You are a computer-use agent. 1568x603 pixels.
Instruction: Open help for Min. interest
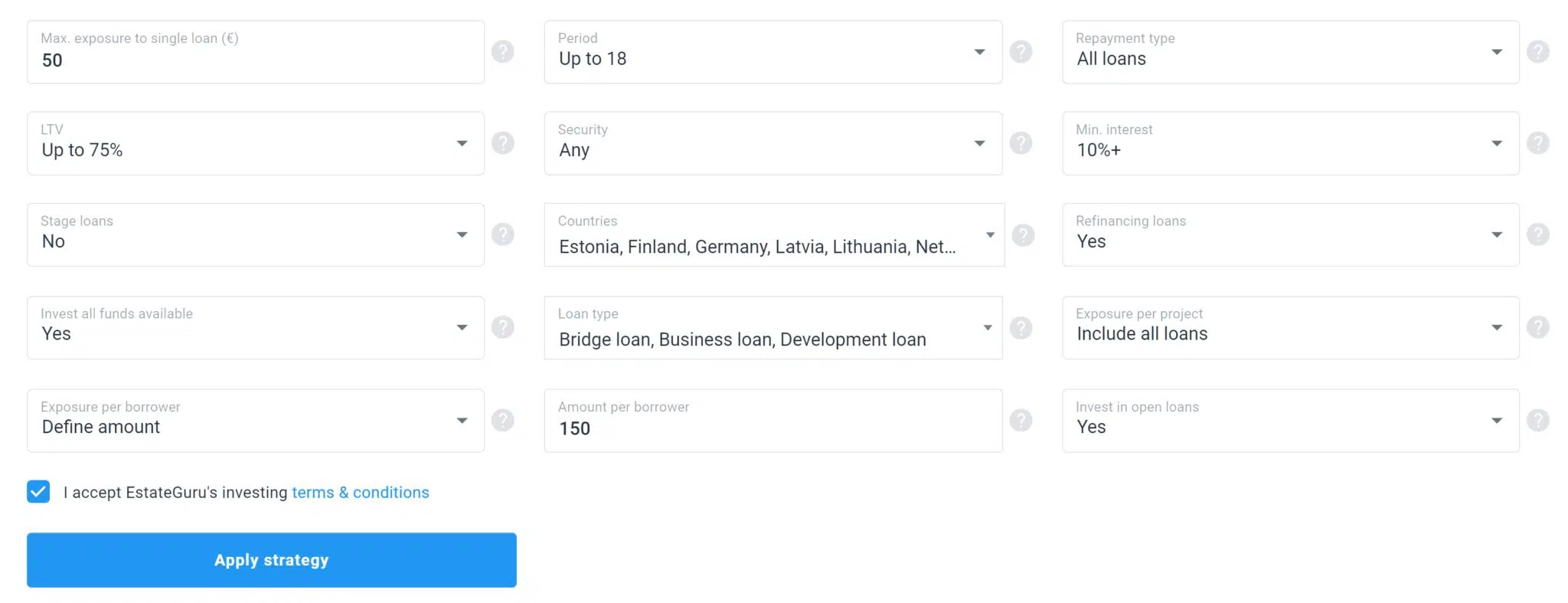1537,143
